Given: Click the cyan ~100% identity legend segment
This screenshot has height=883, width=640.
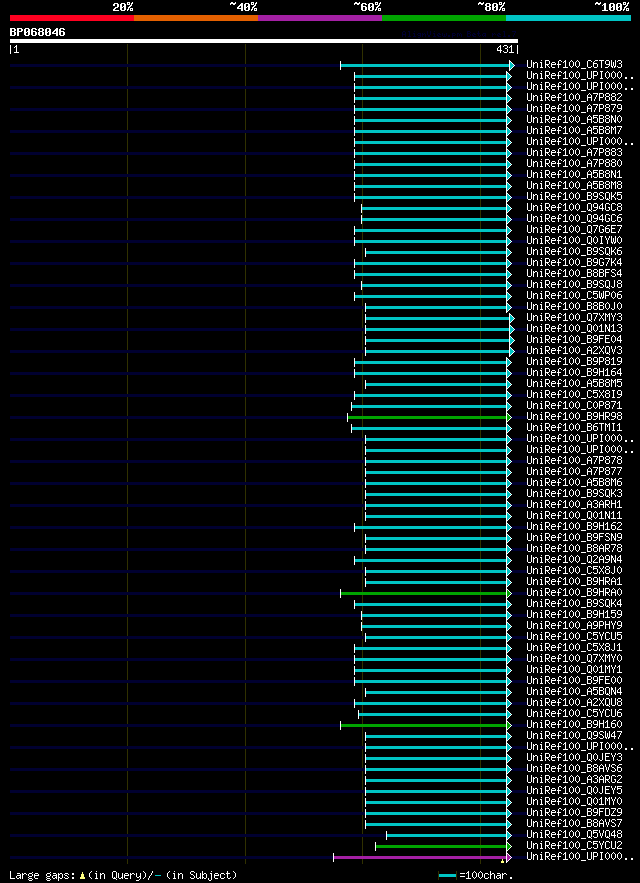Looking at the screenshot, I should tap(568, 18).
